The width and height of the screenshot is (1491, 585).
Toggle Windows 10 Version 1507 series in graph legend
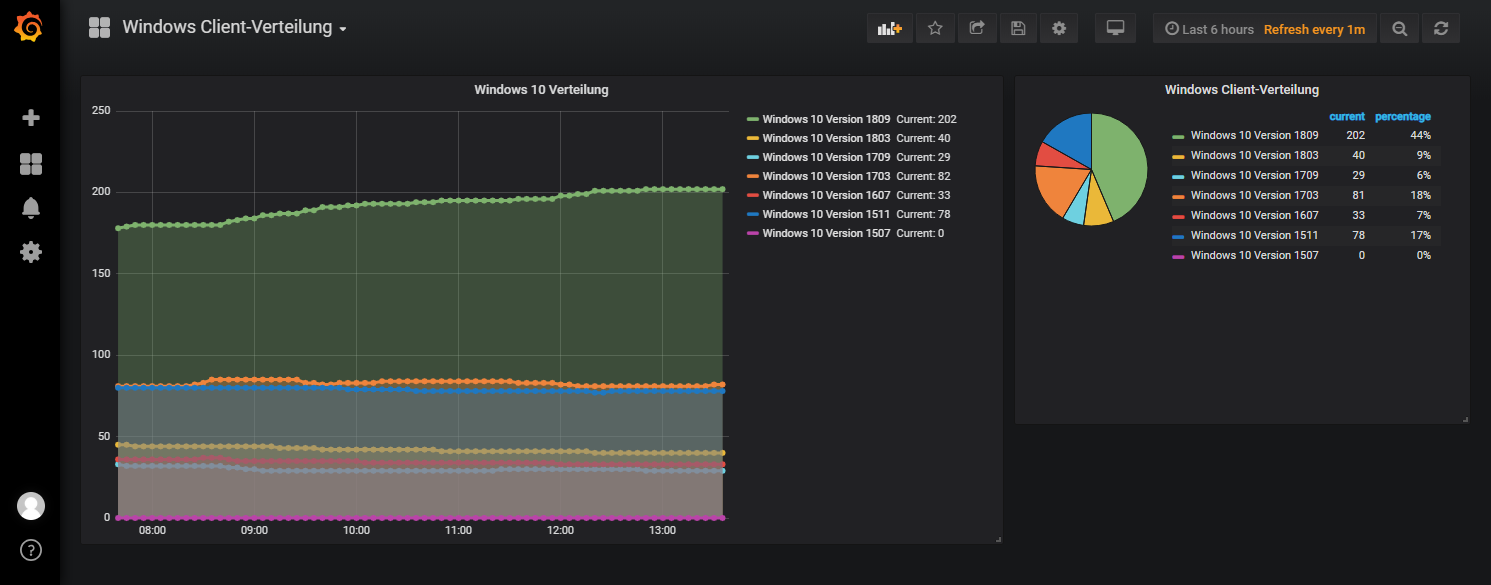[x=826, y=233]
